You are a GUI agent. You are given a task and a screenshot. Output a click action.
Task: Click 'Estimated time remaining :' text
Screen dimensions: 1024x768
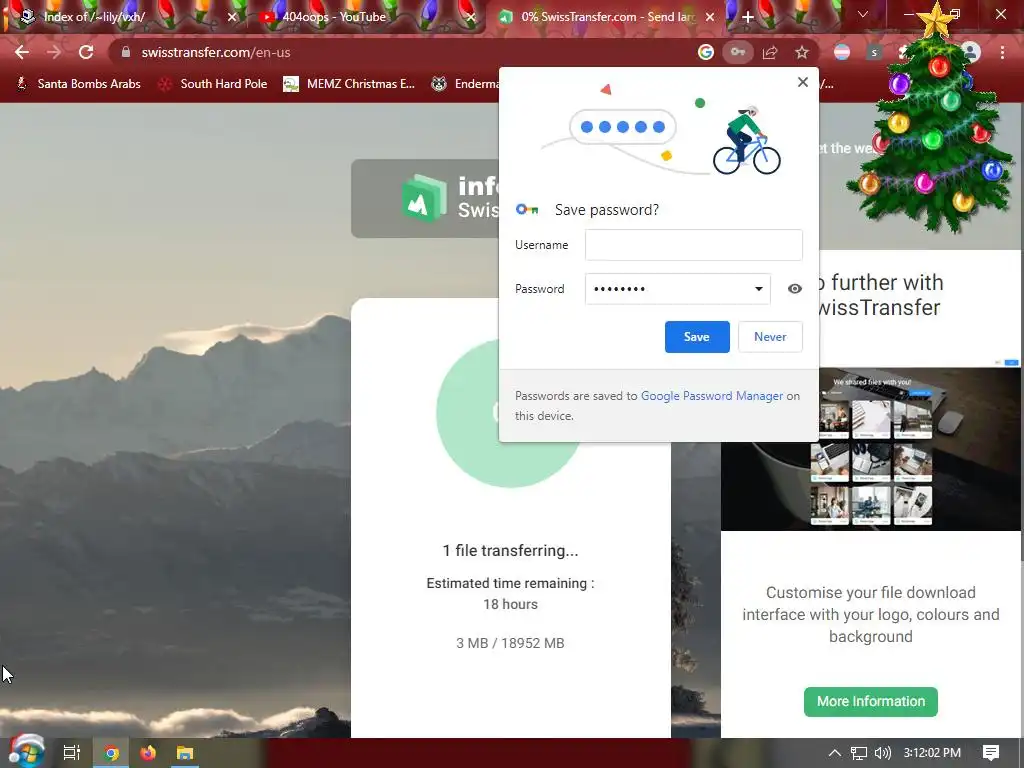pyautogui.click(x=510, y=583)
